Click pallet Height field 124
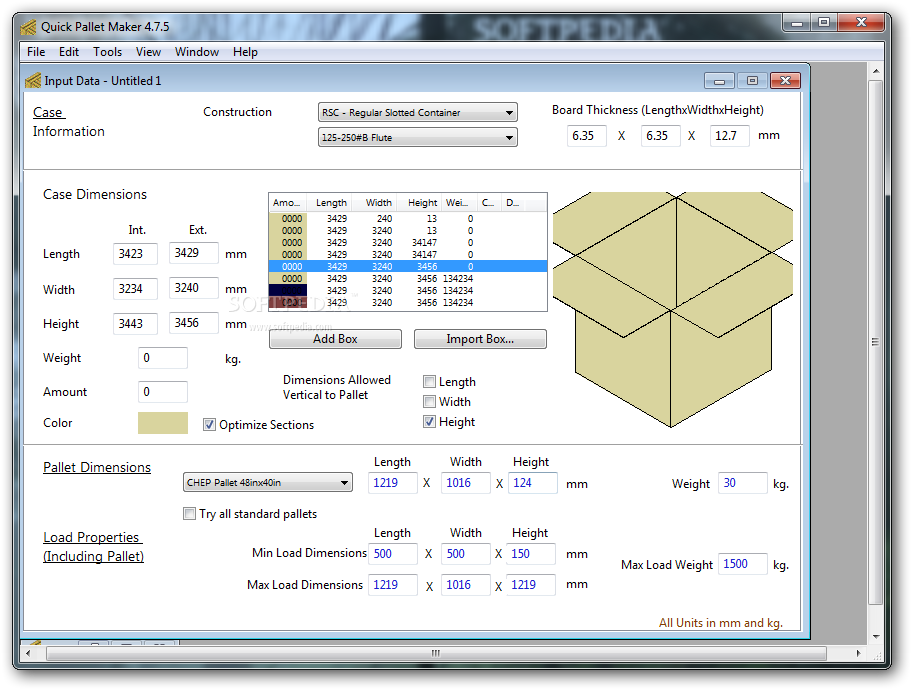This screenshot has height=690, width=912. [533, 483]
